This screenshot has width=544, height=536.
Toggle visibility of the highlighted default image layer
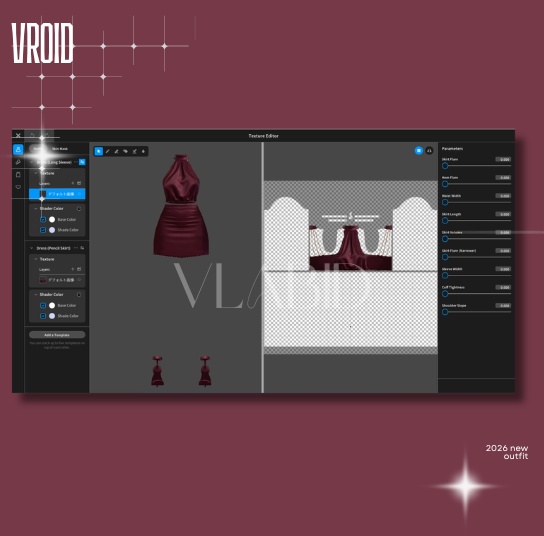pos(80,194)
